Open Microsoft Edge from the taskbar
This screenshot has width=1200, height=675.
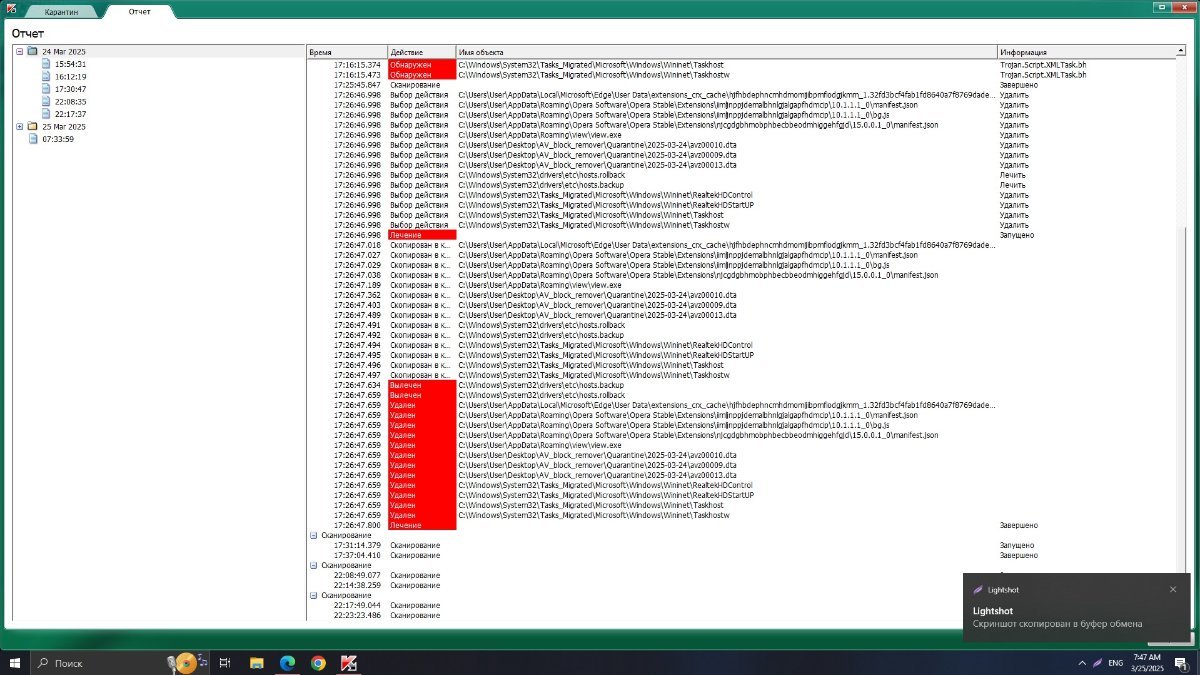pos(286,662)
